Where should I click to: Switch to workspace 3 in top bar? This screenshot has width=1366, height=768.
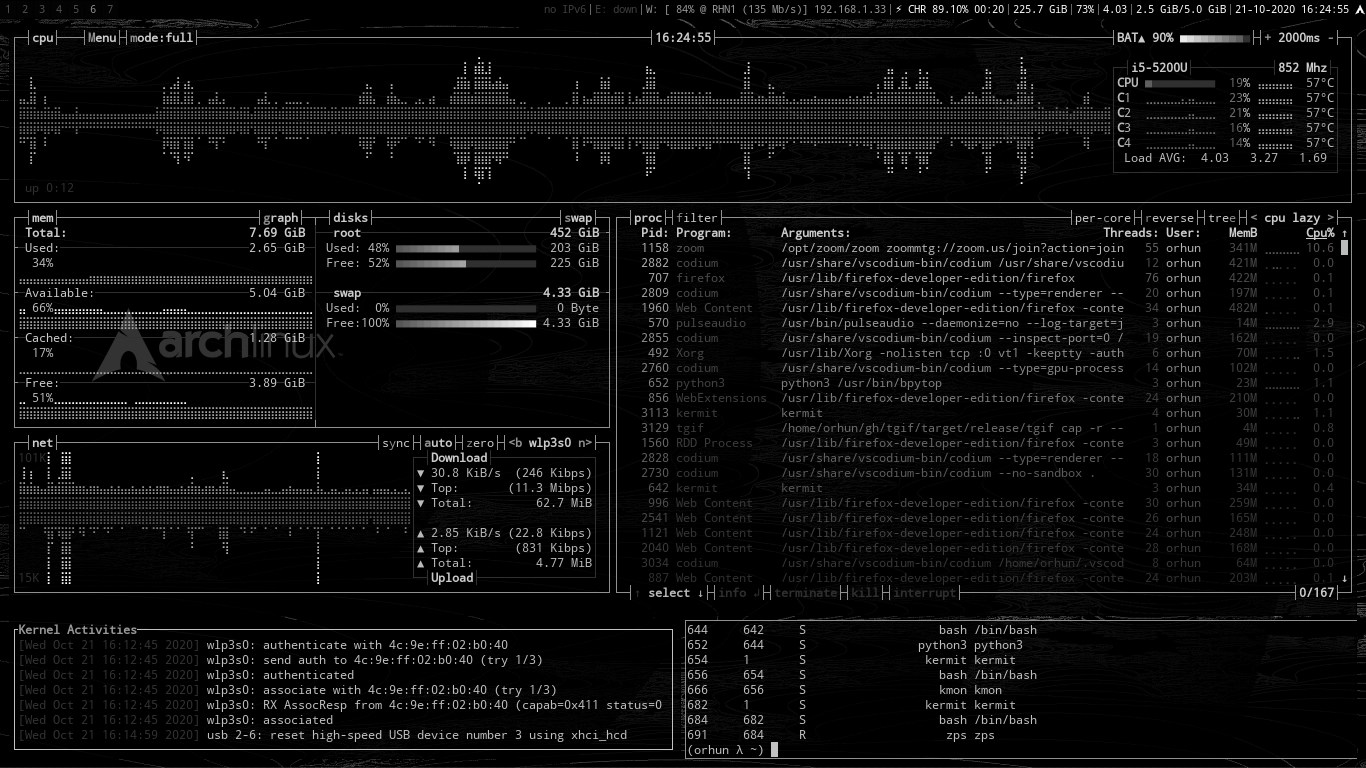41,9
